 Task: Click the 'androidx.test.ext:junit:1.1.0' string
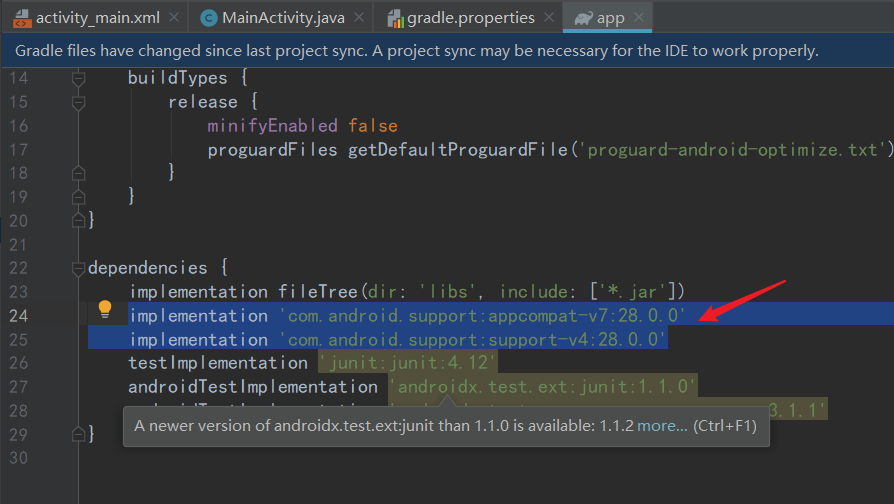point(542,387)
